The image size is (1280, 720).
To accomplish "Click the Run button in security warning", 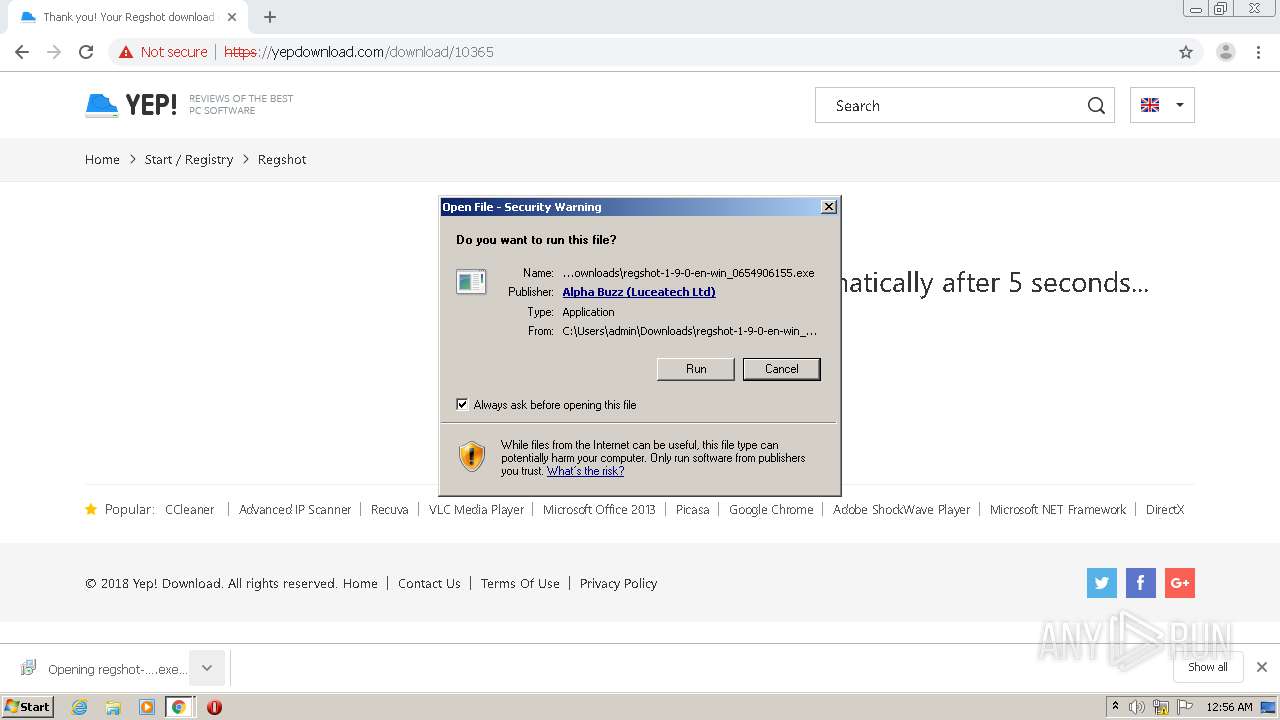I will pos(696,369).
